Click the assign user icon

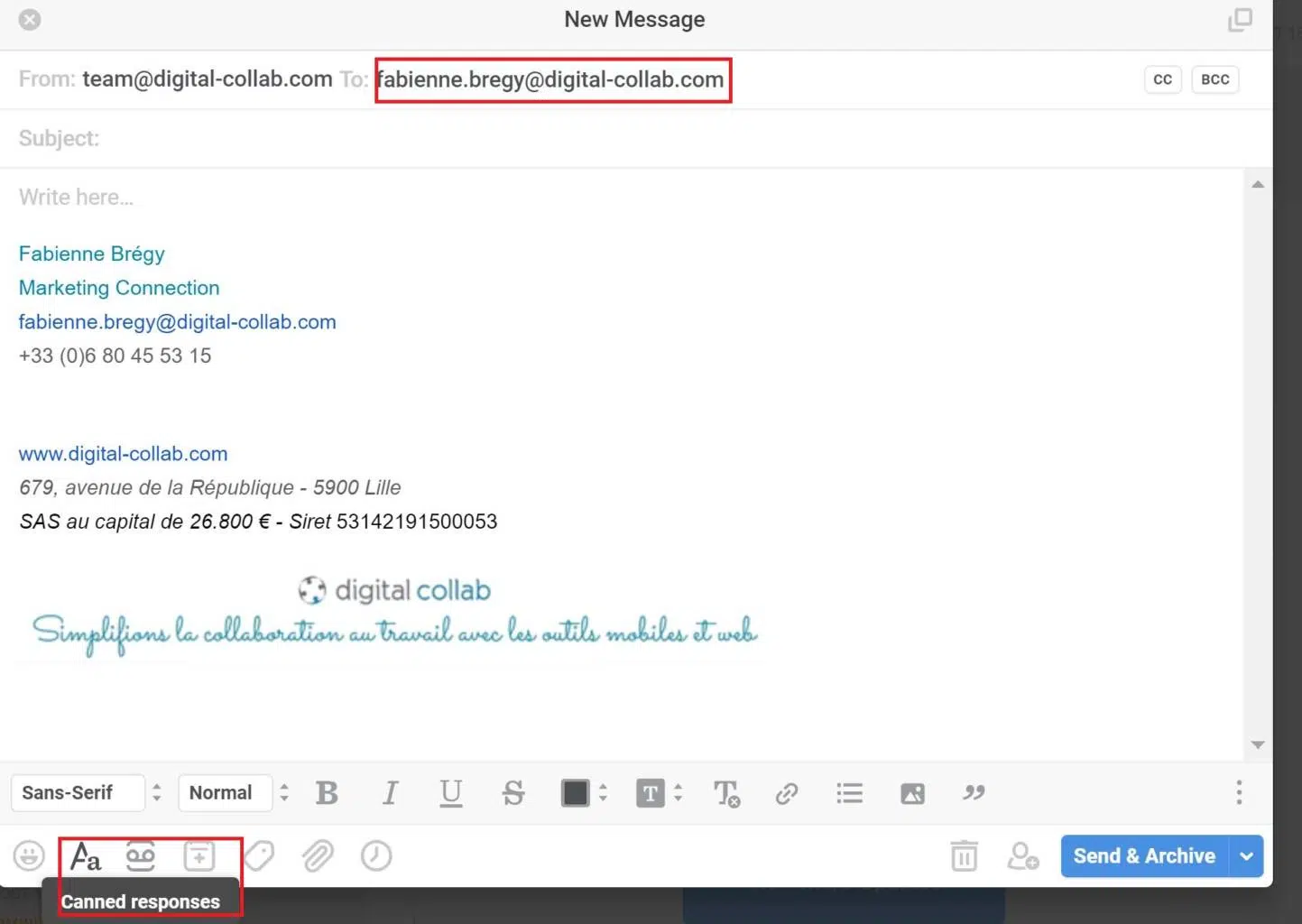(x=1023, y=855)
